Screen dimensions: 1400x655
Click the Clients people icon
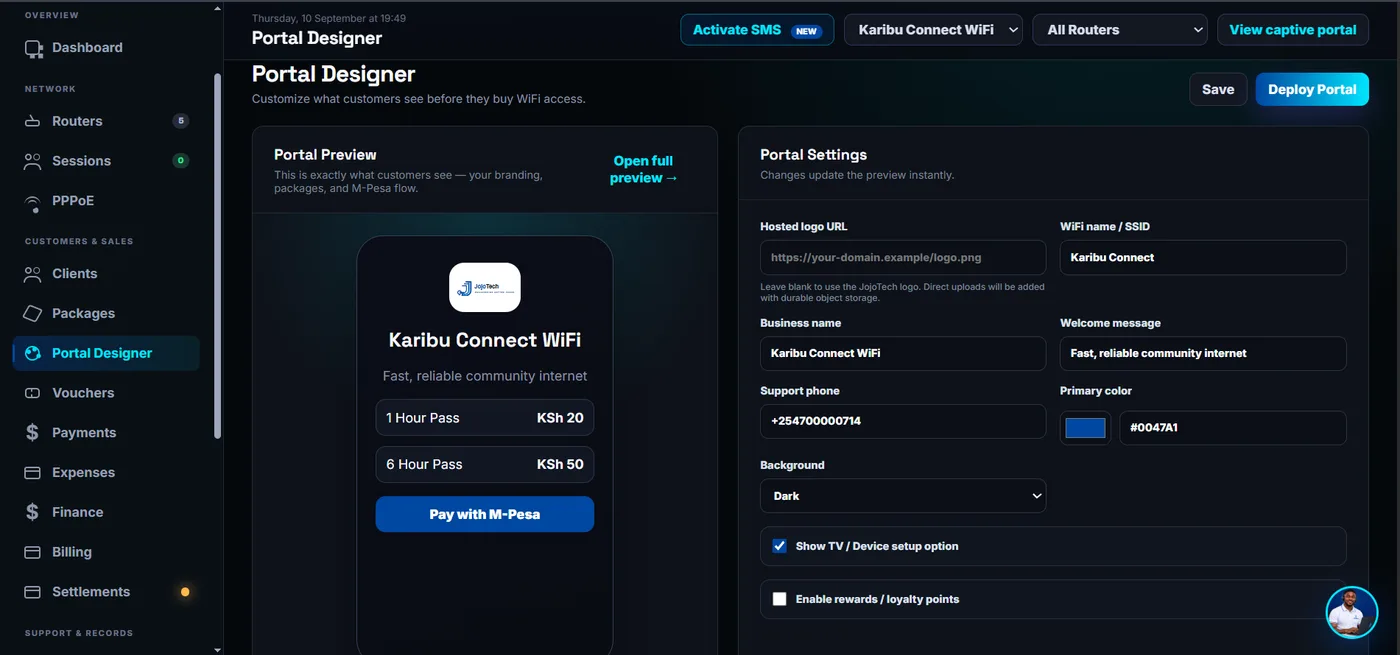[33, 274]
